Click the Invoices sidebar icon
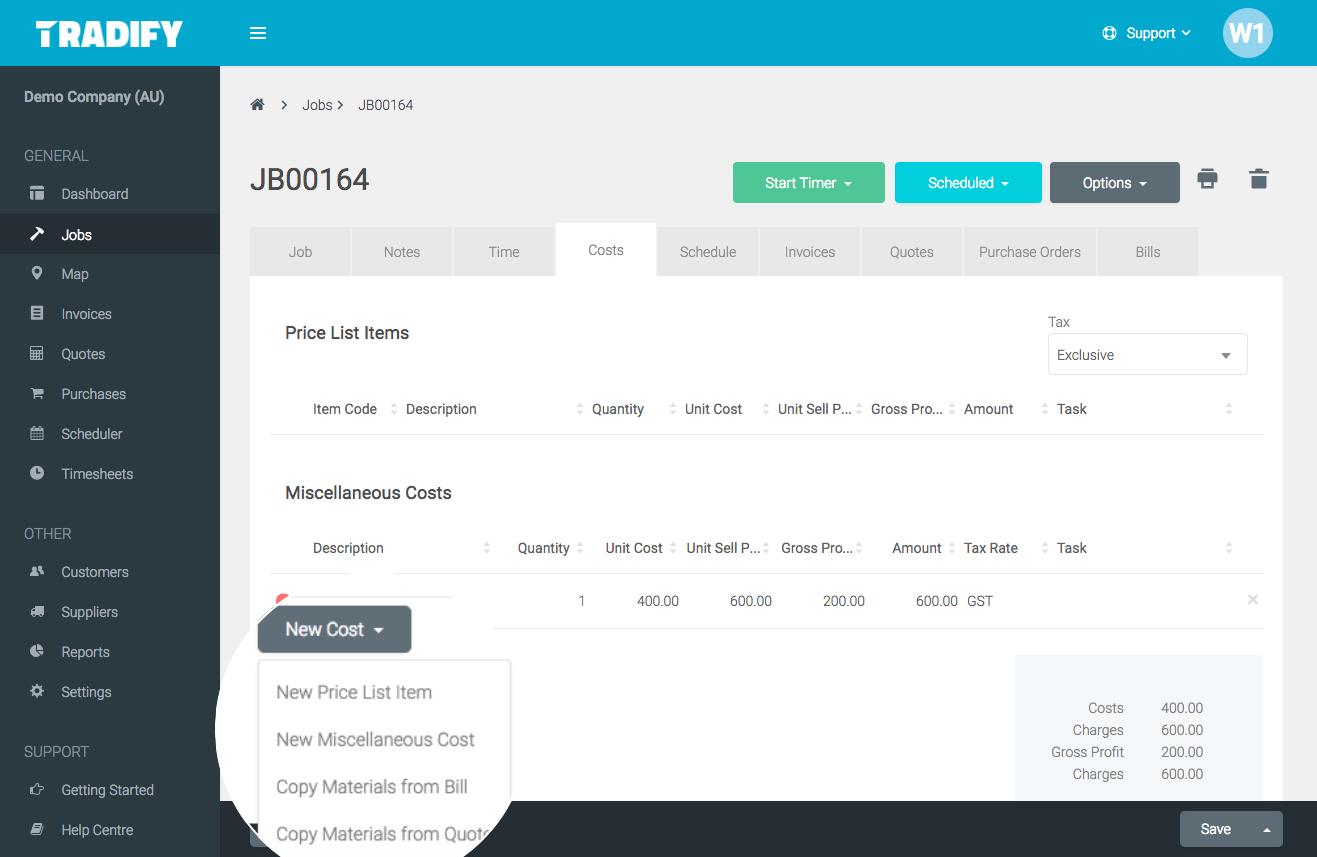1317x857 pixels. tap(37, 313)
